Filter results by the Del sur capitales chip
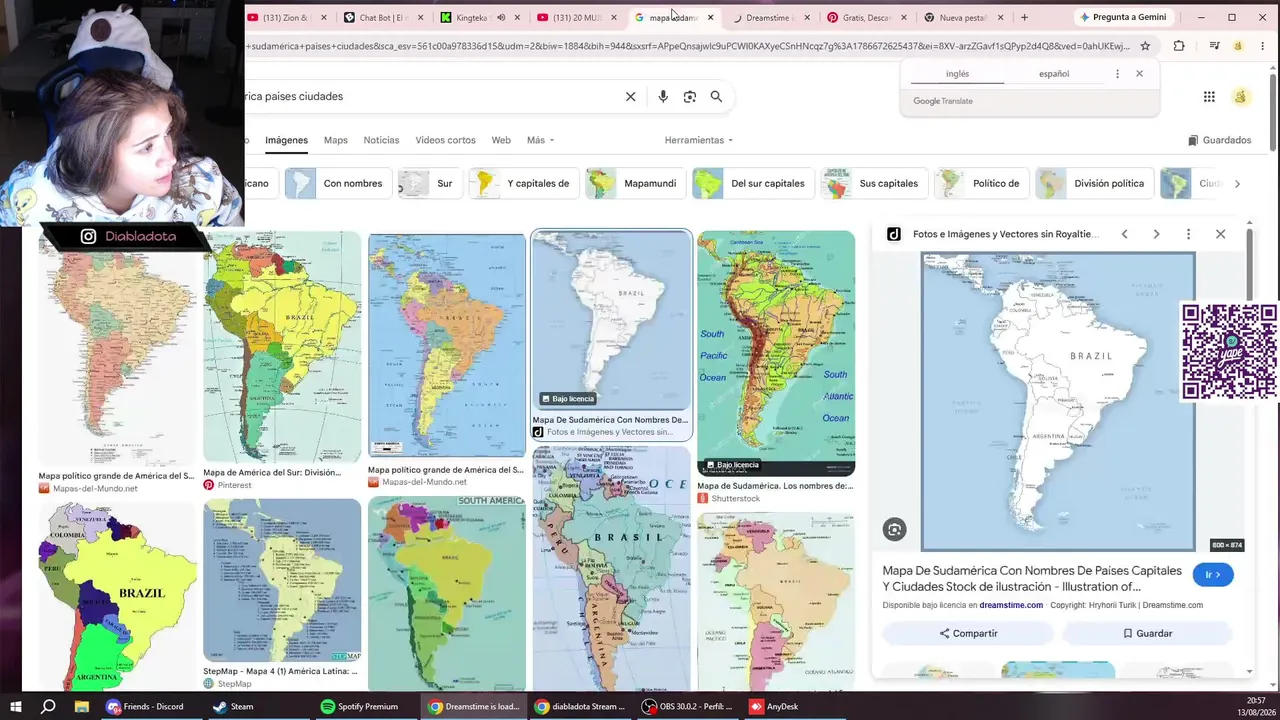Screen dimensions: 1280x720 (x=751, y=184)
